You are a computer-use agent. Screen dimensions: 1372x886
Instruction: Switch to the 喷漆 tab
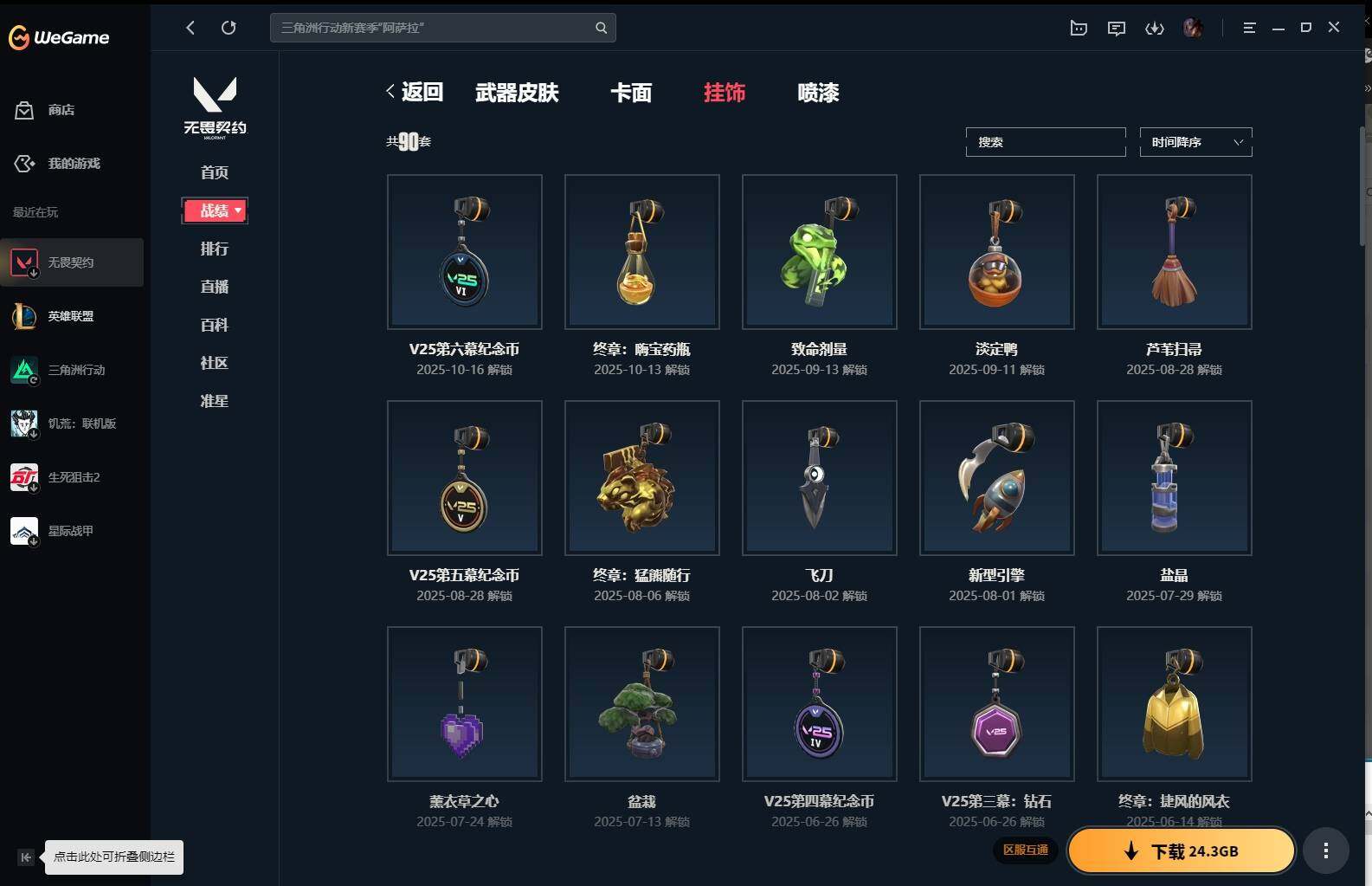click(x=818, y=93)
